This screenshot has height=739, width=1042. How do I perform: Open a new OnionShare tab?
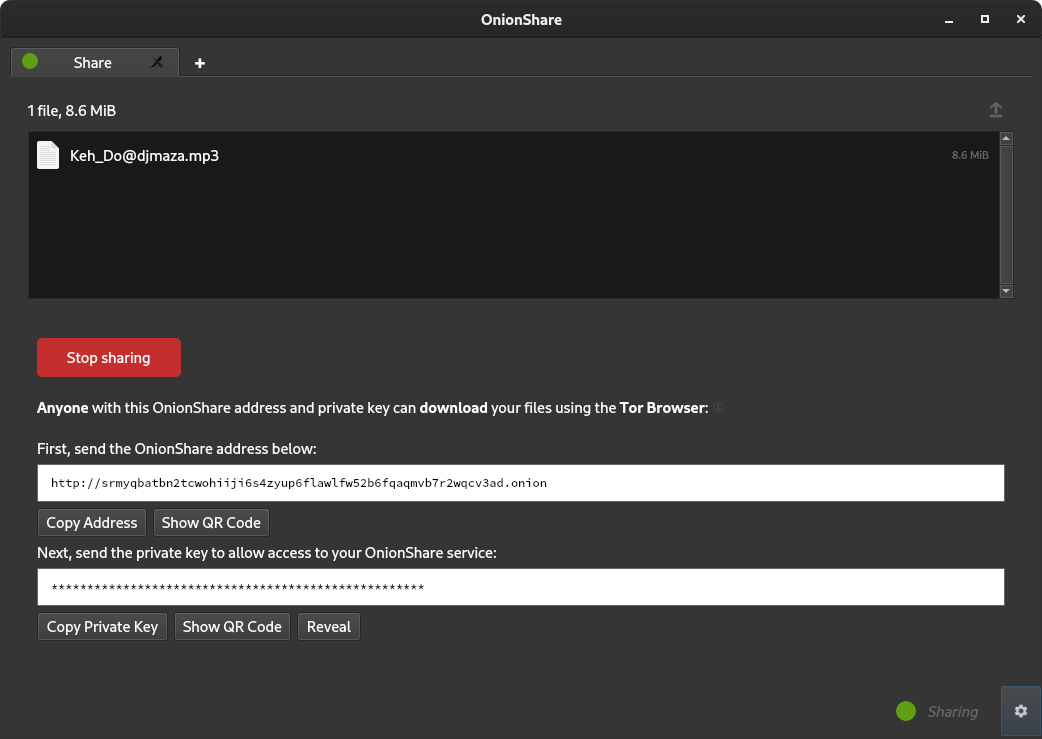click(x=199, y=62)
